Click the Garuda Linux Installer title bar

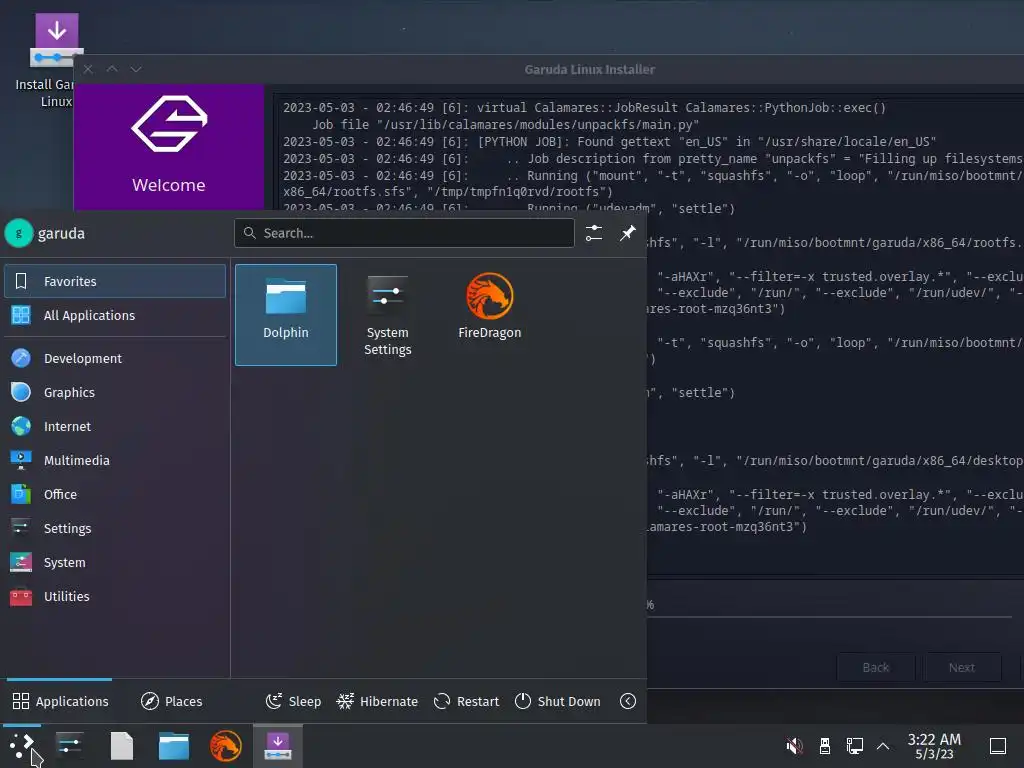590,69
